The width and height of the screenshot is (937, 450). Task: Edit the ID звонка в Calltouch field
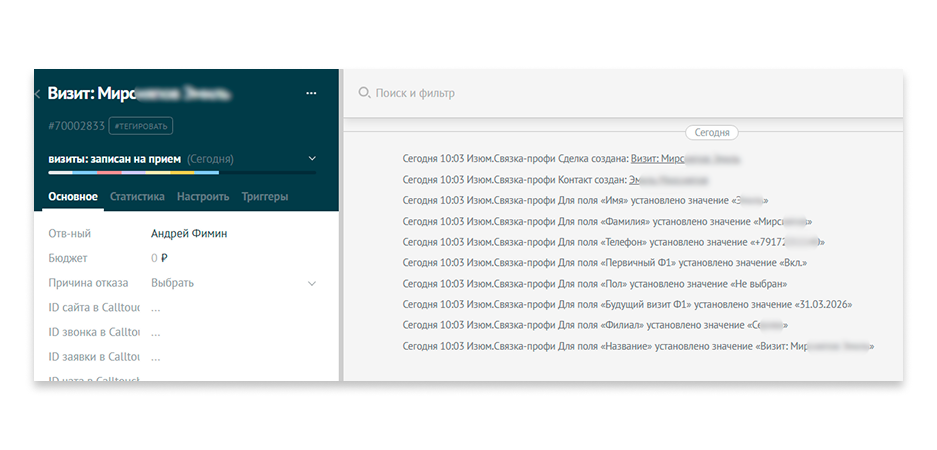[x=155, y=332]
